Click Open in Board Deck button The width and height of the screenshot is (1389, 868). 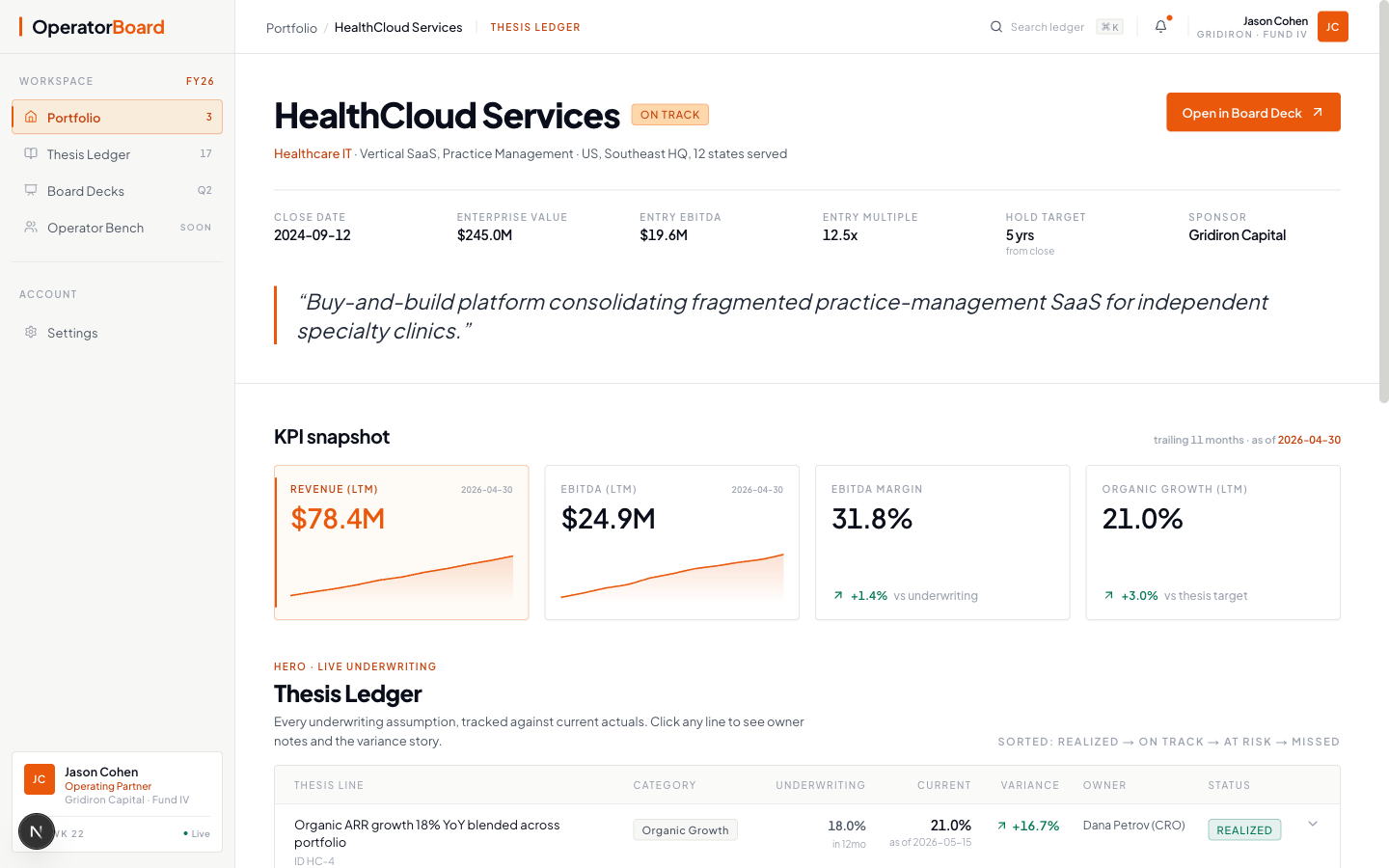pos(1253,113)
